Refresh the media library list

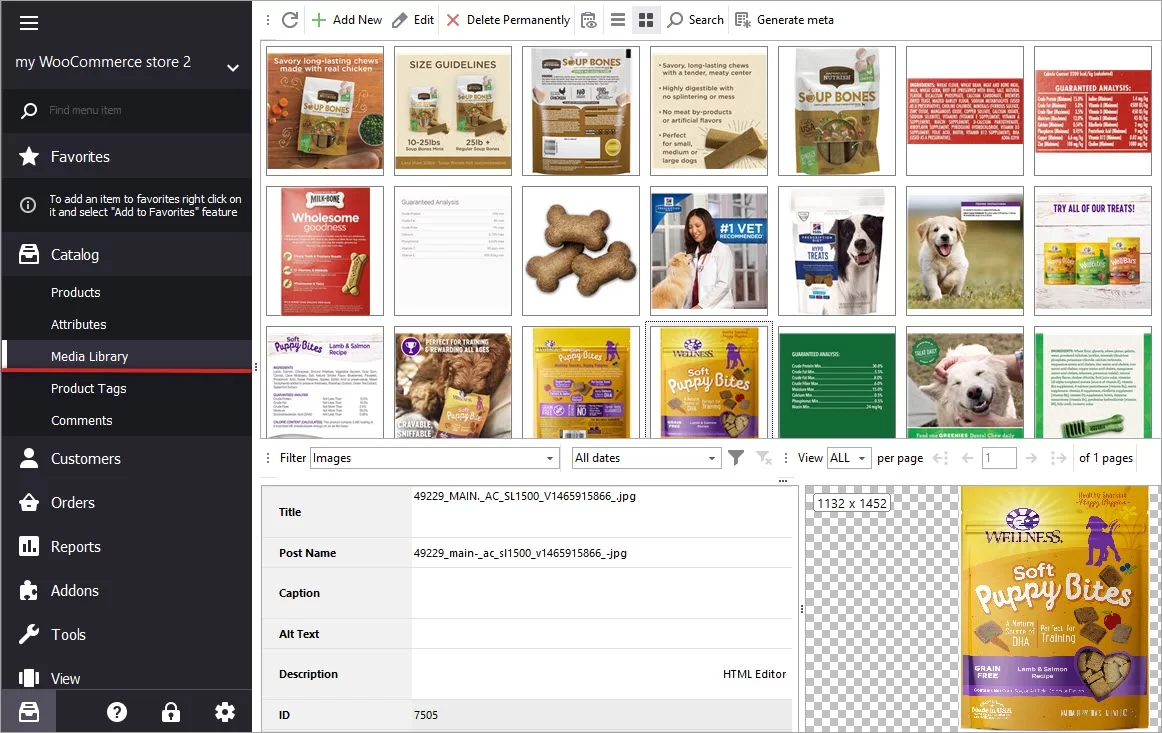point(289,19)
